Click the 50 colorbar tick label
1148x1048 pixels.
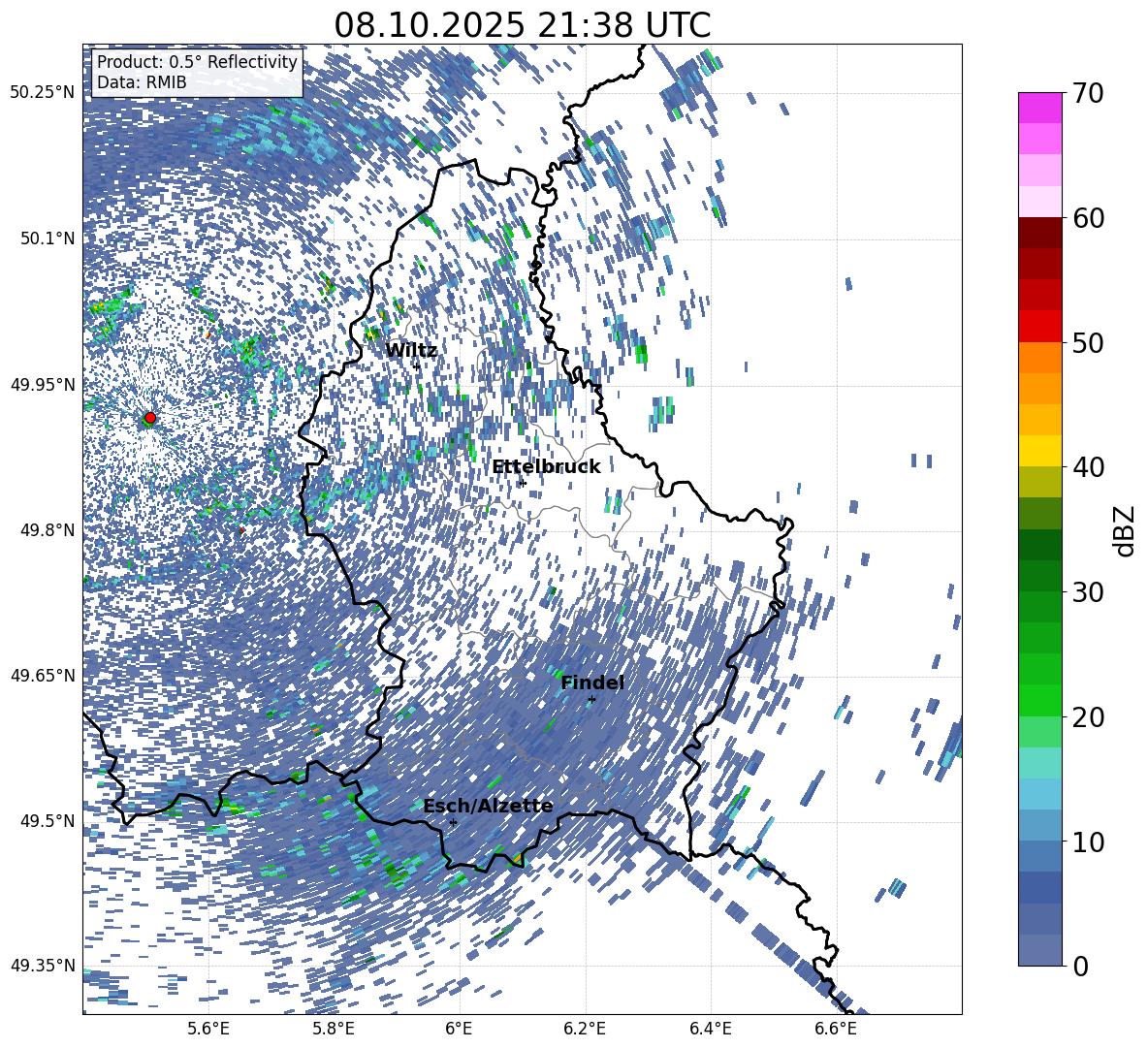click(1087, 343)
